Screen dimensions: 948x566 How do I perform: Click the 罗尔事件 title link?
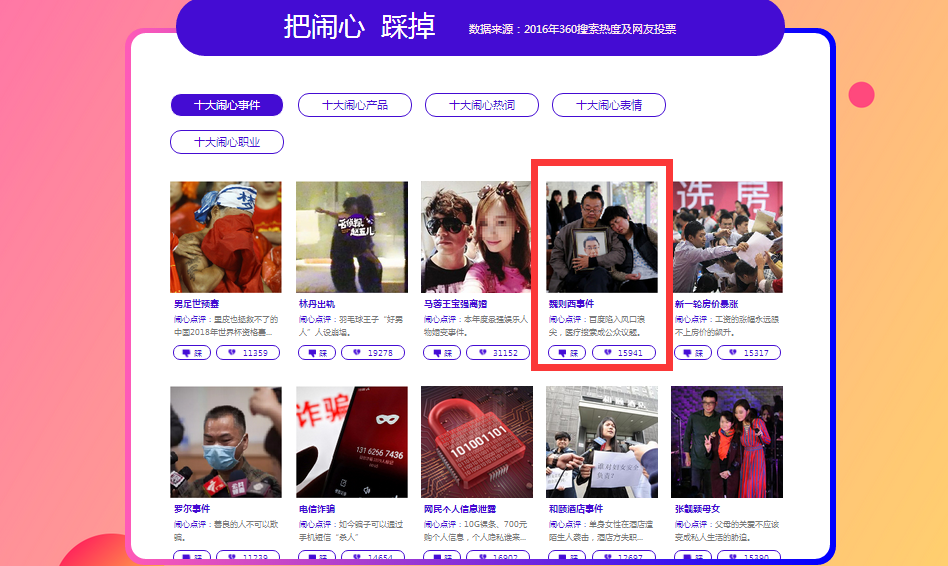coord(192,509)
